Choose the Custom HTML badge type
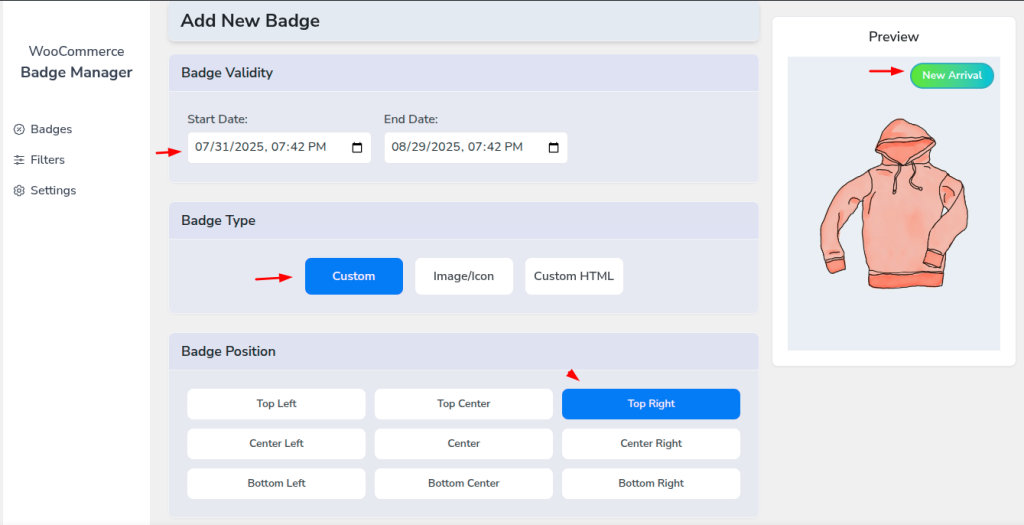The width and height of the screenshot is (1024, 525). coord(574,276)
